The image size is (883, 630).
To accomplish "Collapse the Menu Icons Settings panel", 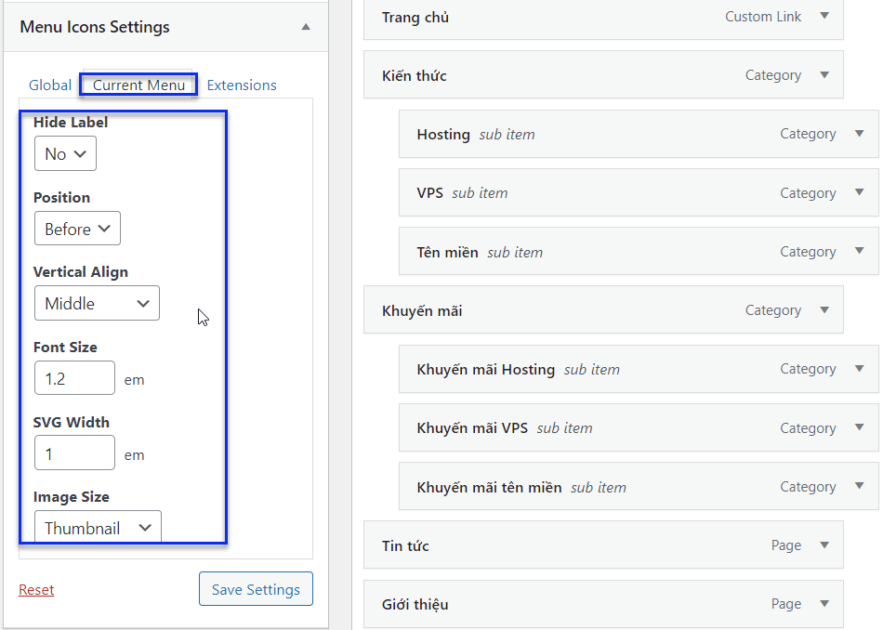I will click(x=308, y=27).
